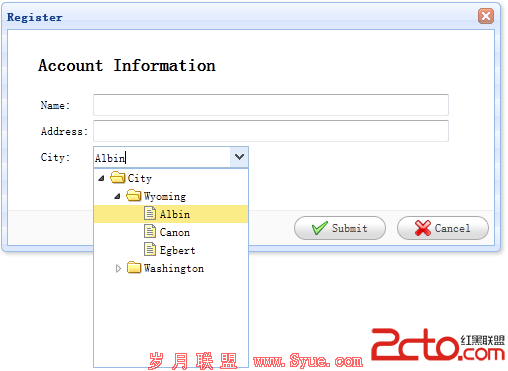The height and width of the screenshot is (371, 508).
Task: Select Canon in the city tree
Action: point(171,232)
